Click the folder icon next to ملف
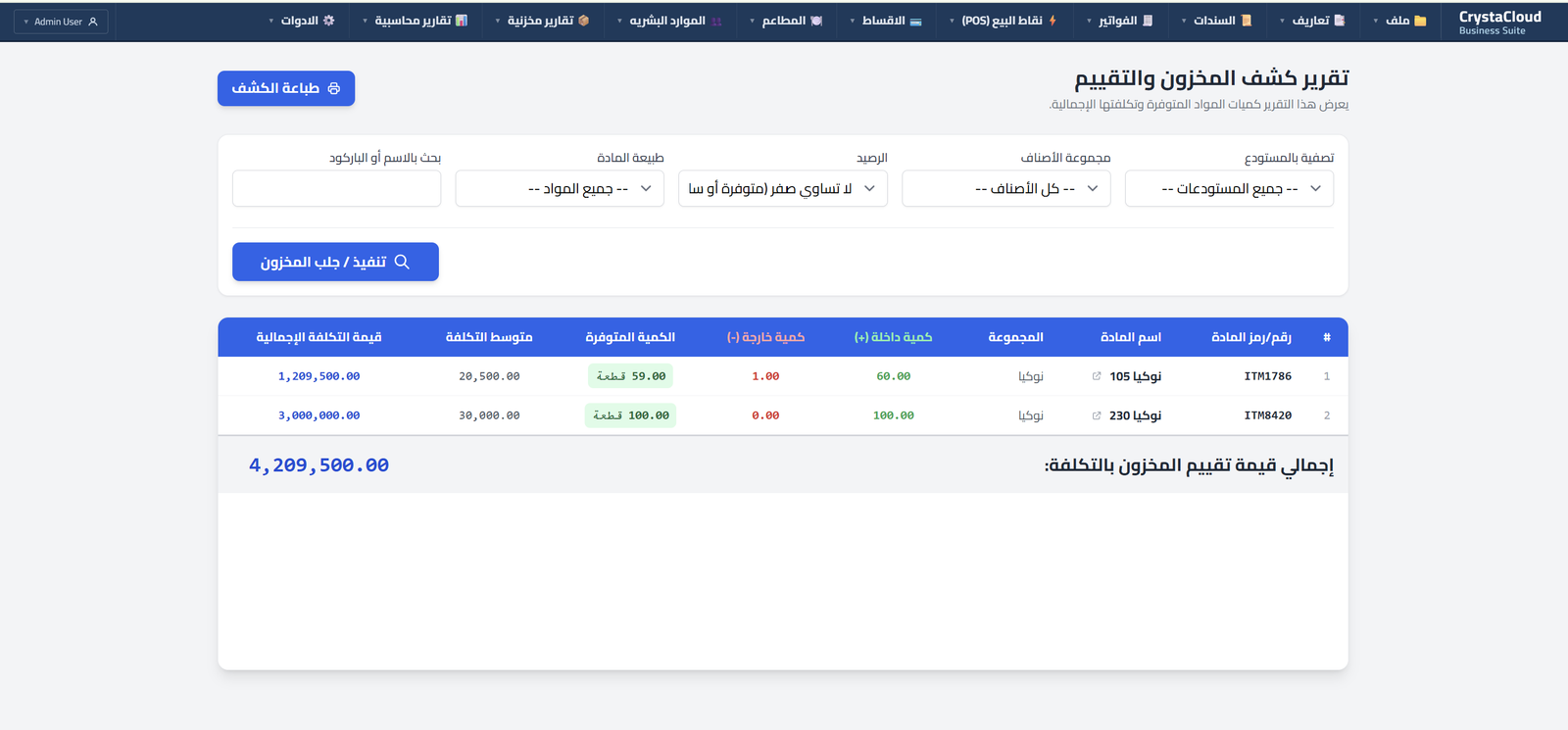The image size is (1568, 730). coord(1420,21)
